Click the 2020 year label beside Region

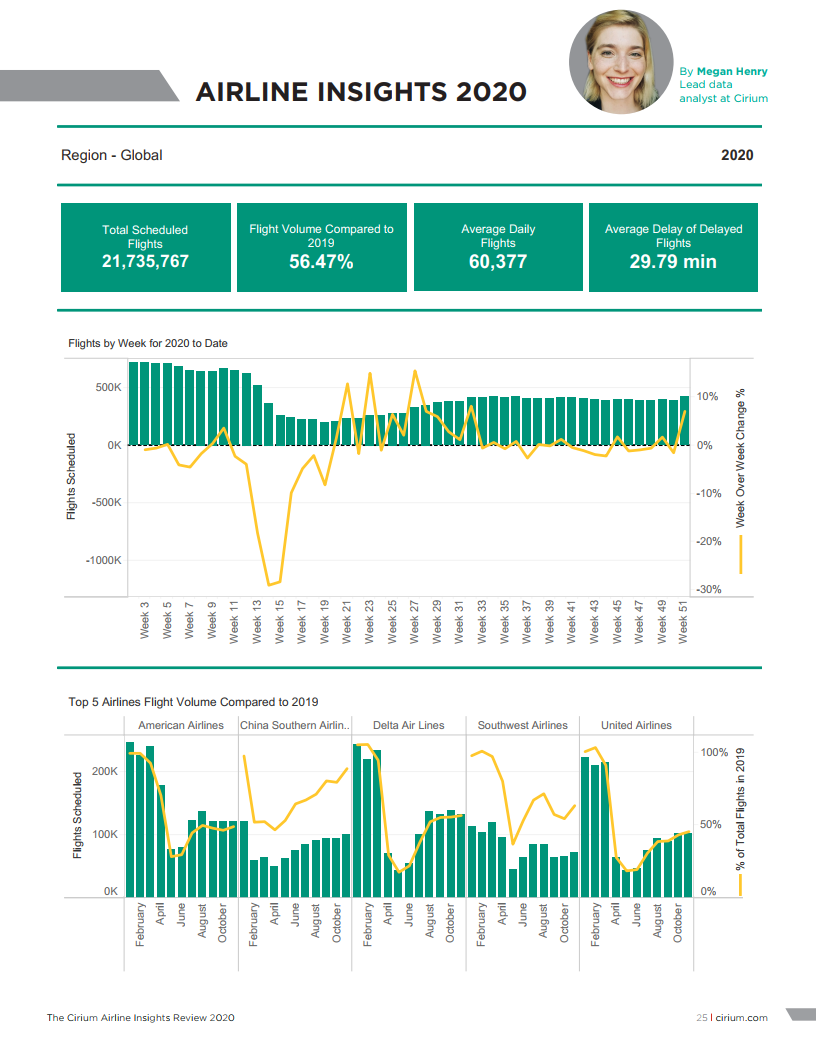[x=737, y=155]
